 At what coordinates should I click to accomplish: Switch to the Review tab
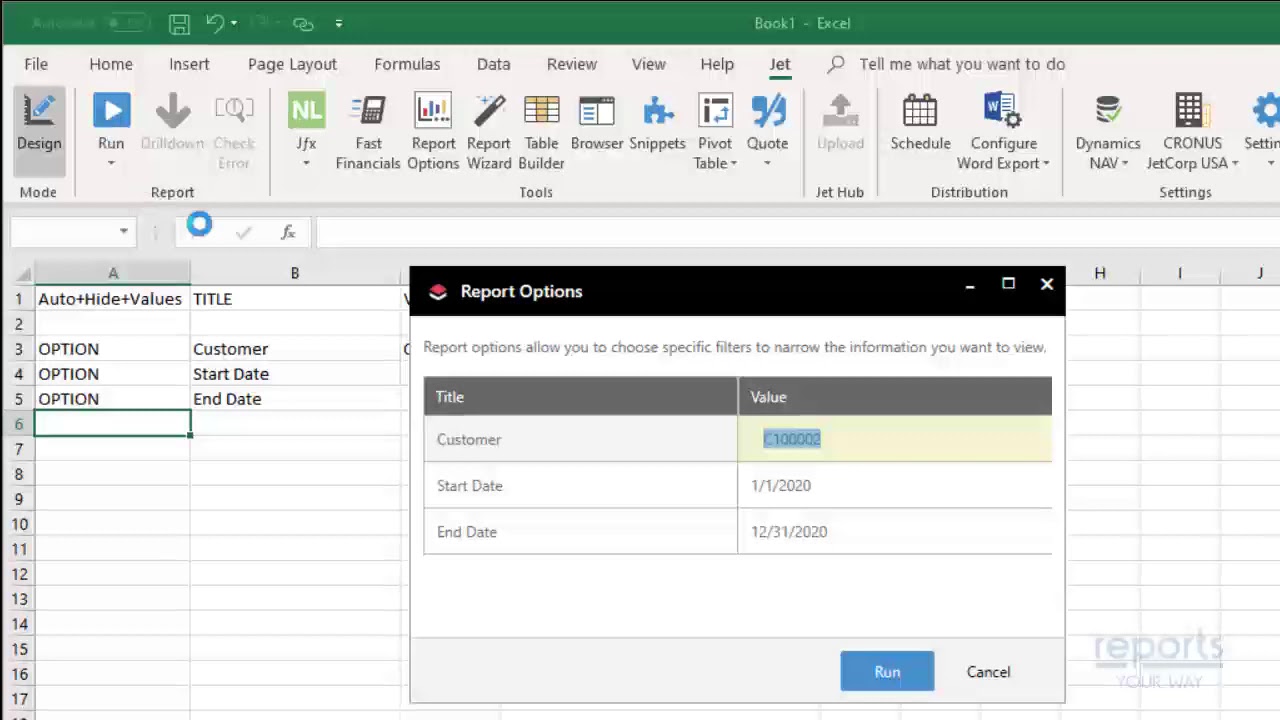pyautogui.click(x=572, y=64)
